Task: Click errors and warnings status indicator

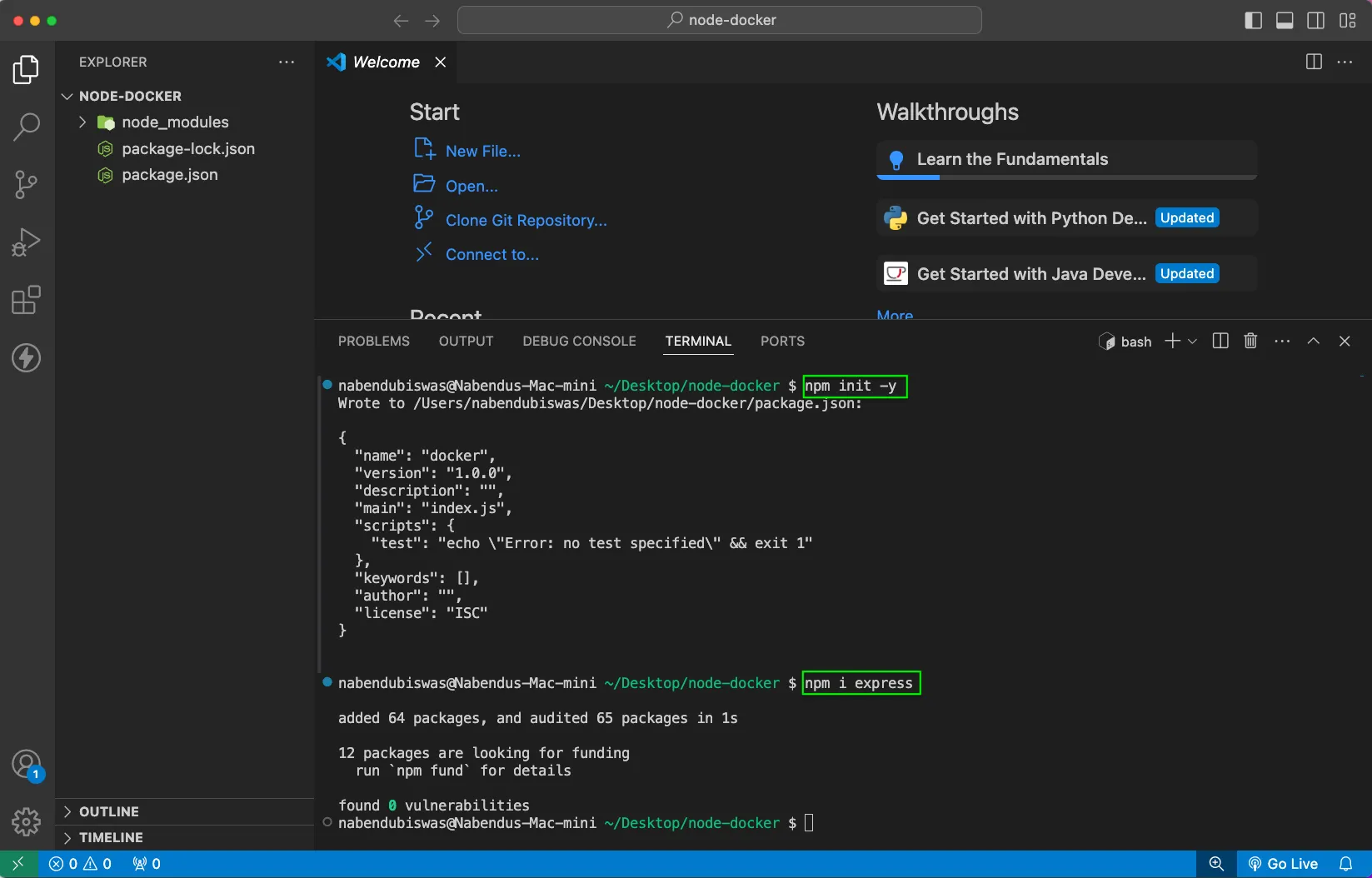Action: pos(80,864)
